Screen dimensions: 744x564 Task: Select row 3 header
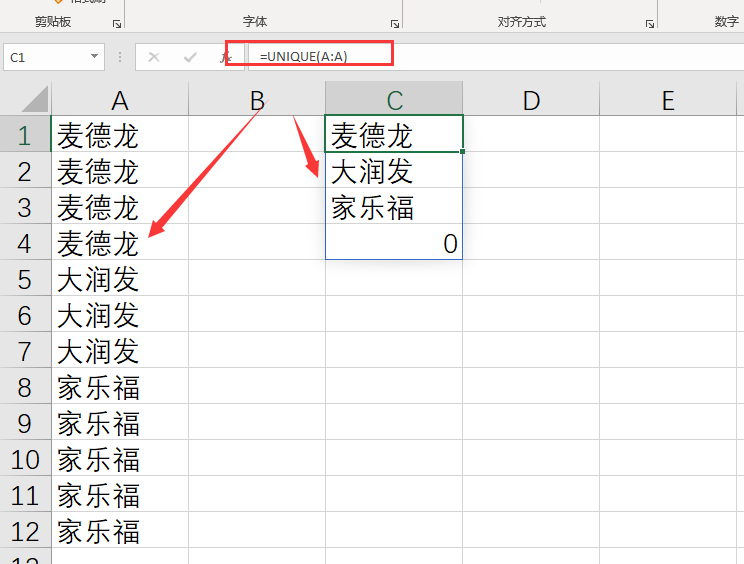click(x=25, y=206)
